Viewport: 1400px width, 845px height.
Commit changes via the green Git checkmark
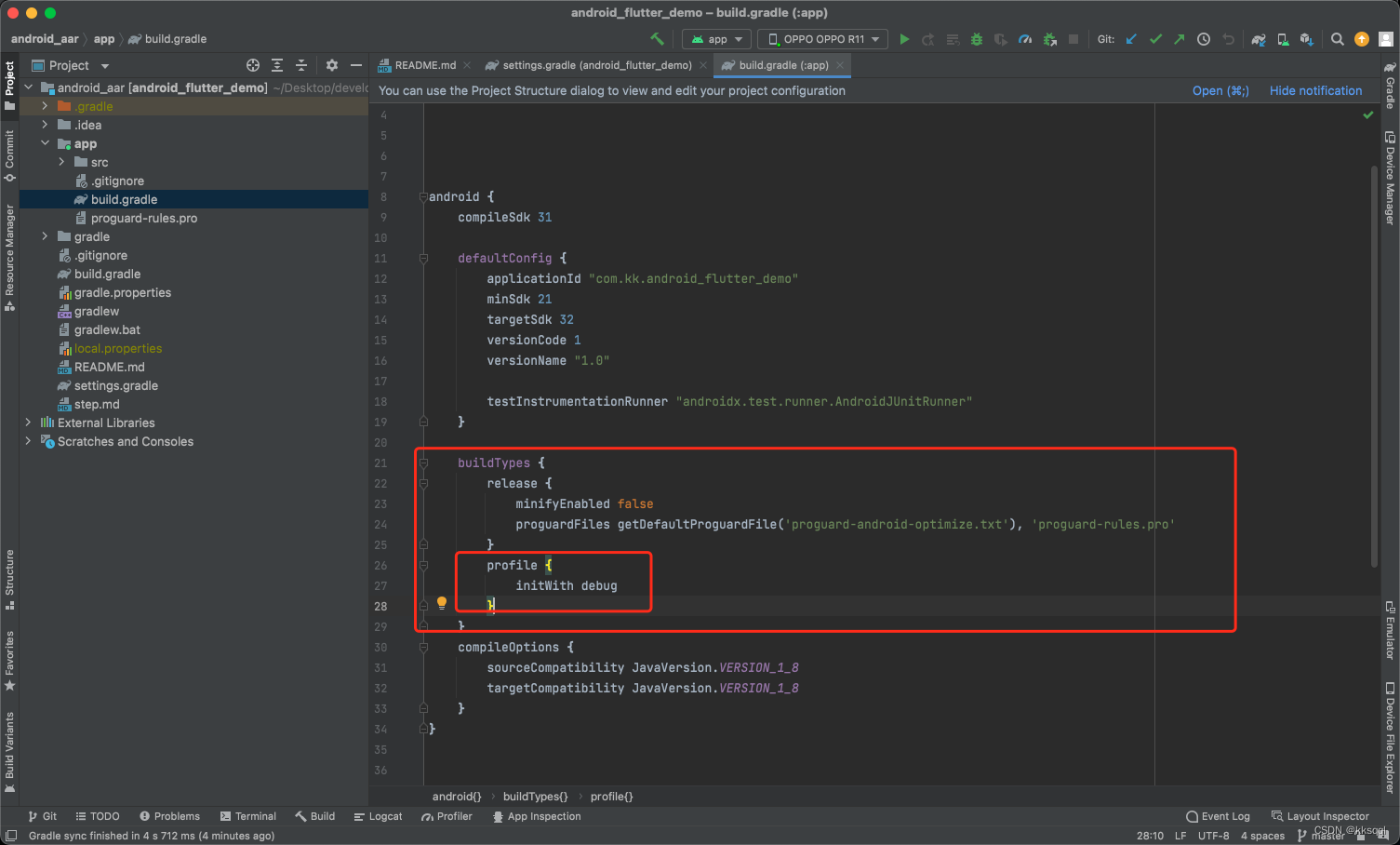pos(1155,39)
